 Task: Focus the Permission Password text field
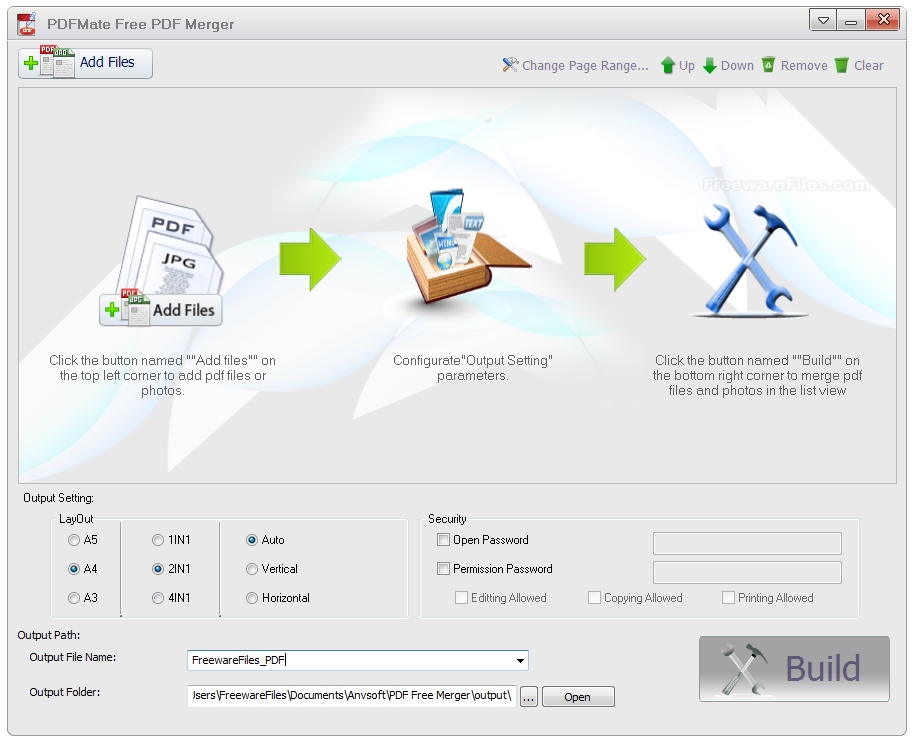[747, 572]
